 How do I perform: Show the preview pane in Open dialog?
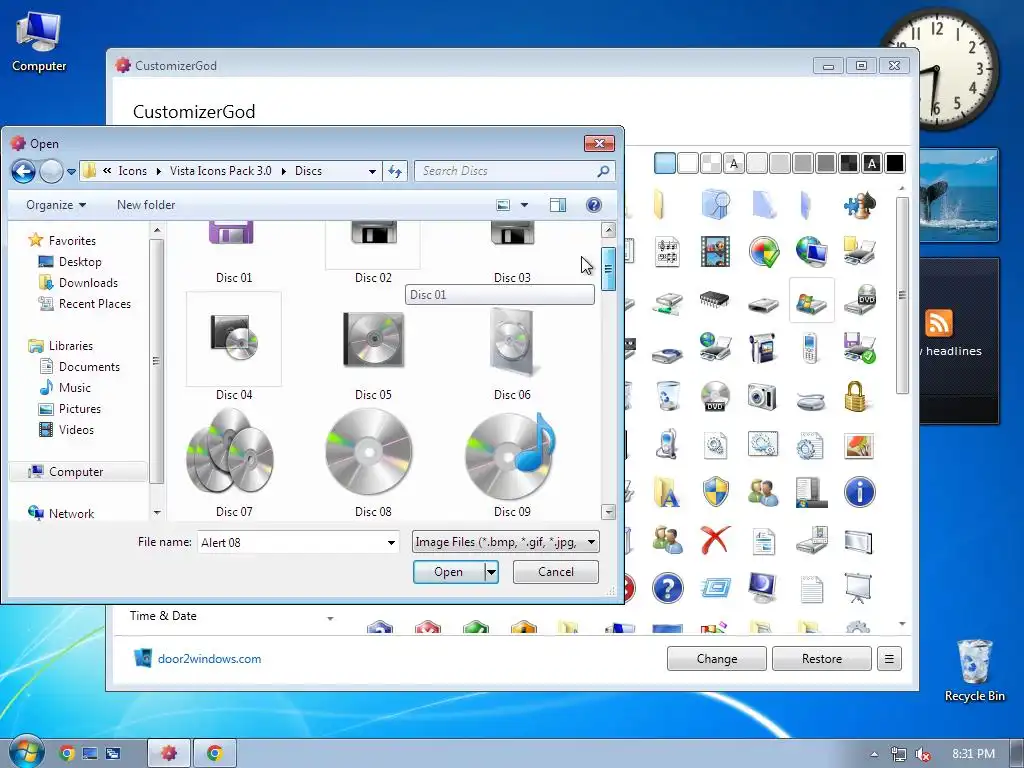558,205
